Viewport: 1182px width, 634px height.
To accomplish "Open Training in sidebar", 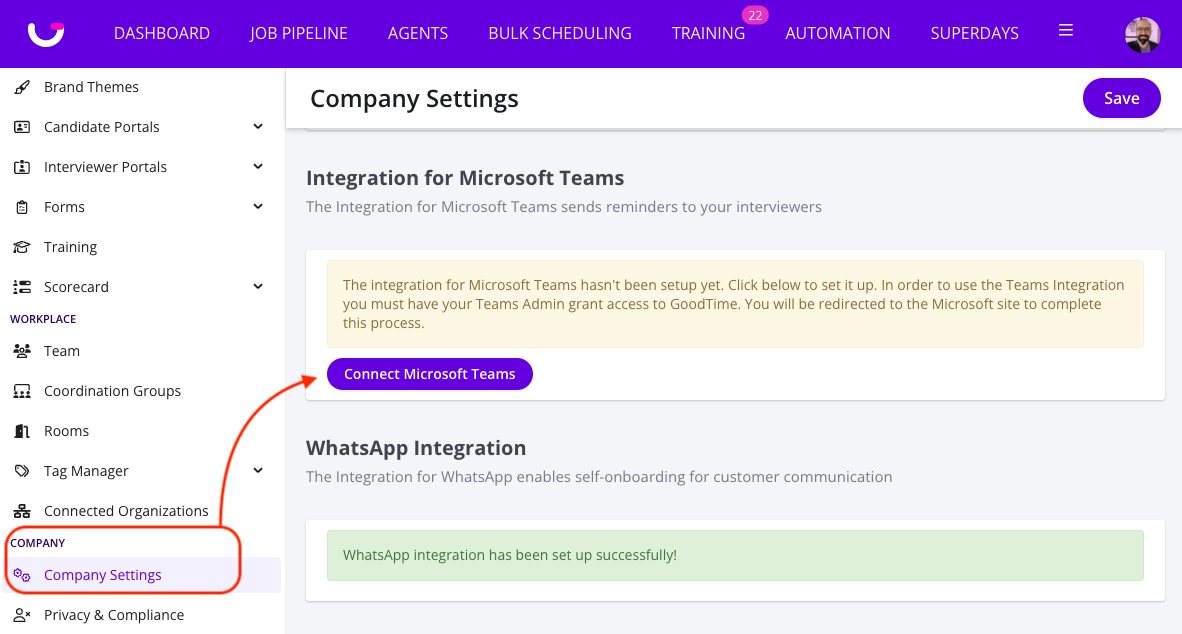I will [70, 247].
